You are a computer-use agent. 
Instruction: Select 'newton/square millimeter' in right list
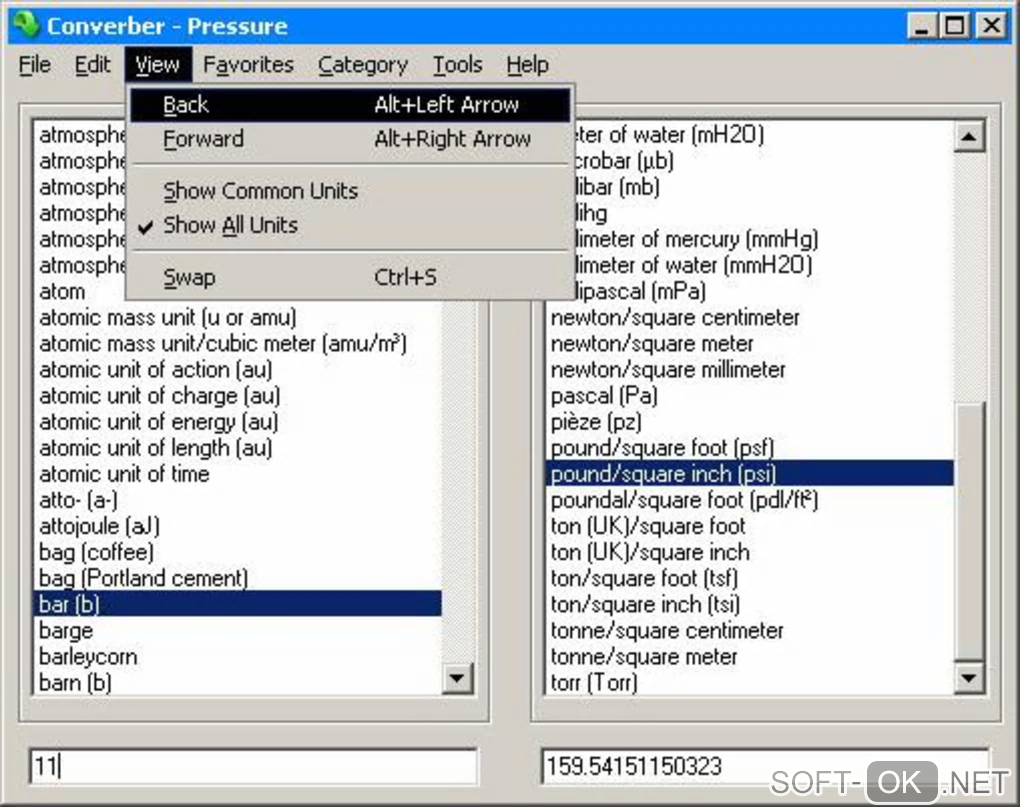pos(750,369)
